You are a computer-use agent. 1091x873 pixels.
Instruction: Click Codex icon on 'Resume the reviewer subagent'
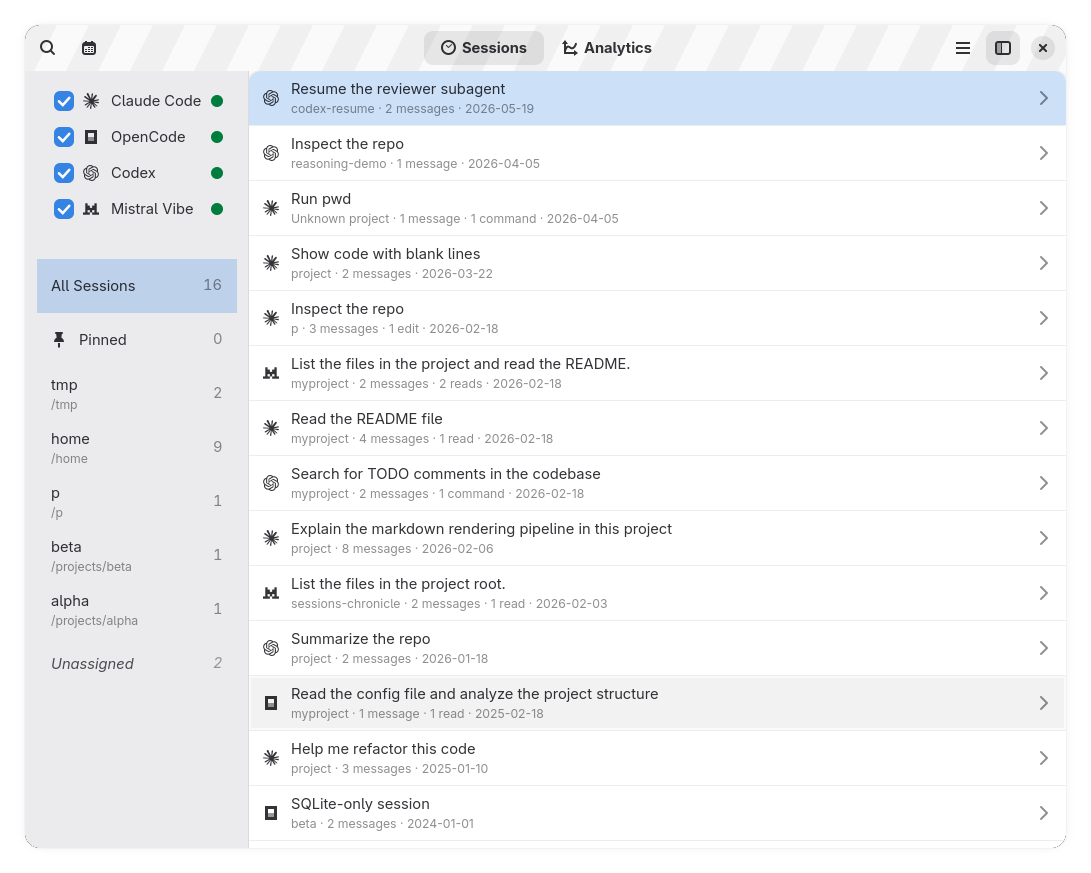[271, 98]
